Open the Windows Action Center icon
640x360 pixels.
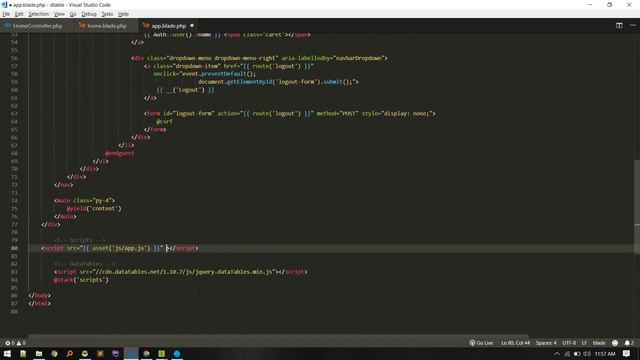[x=627, y=353]
